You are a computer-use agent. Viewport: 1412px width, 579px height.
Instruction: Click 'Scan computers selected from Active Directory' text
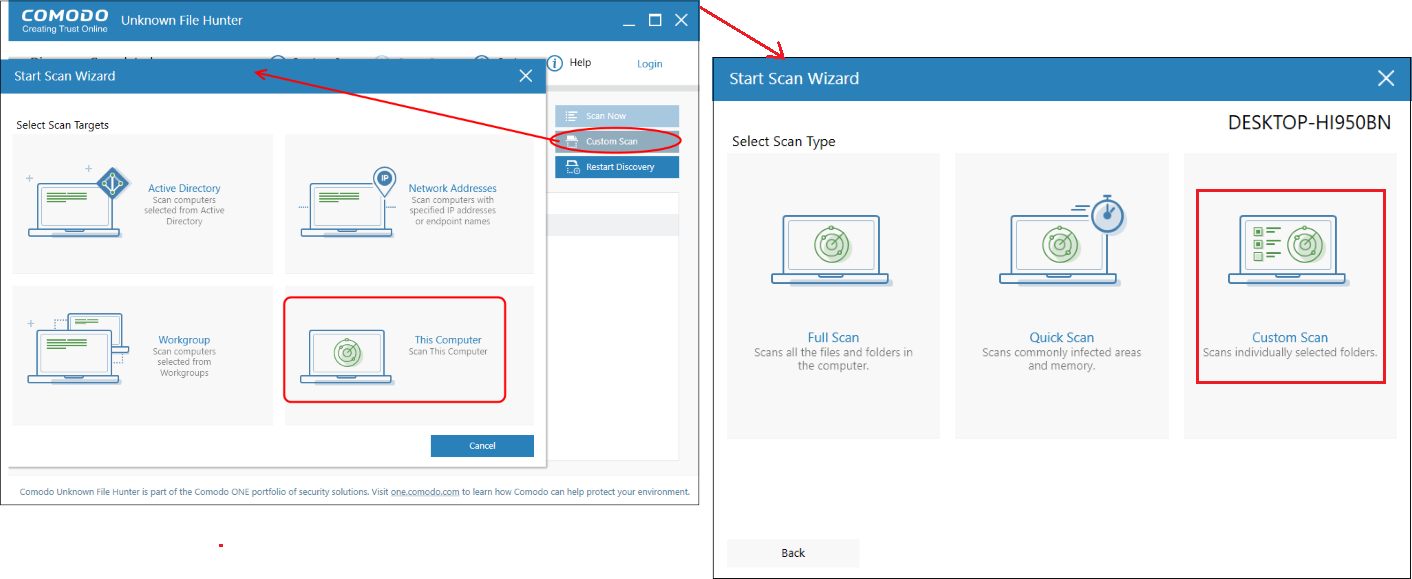185,210
